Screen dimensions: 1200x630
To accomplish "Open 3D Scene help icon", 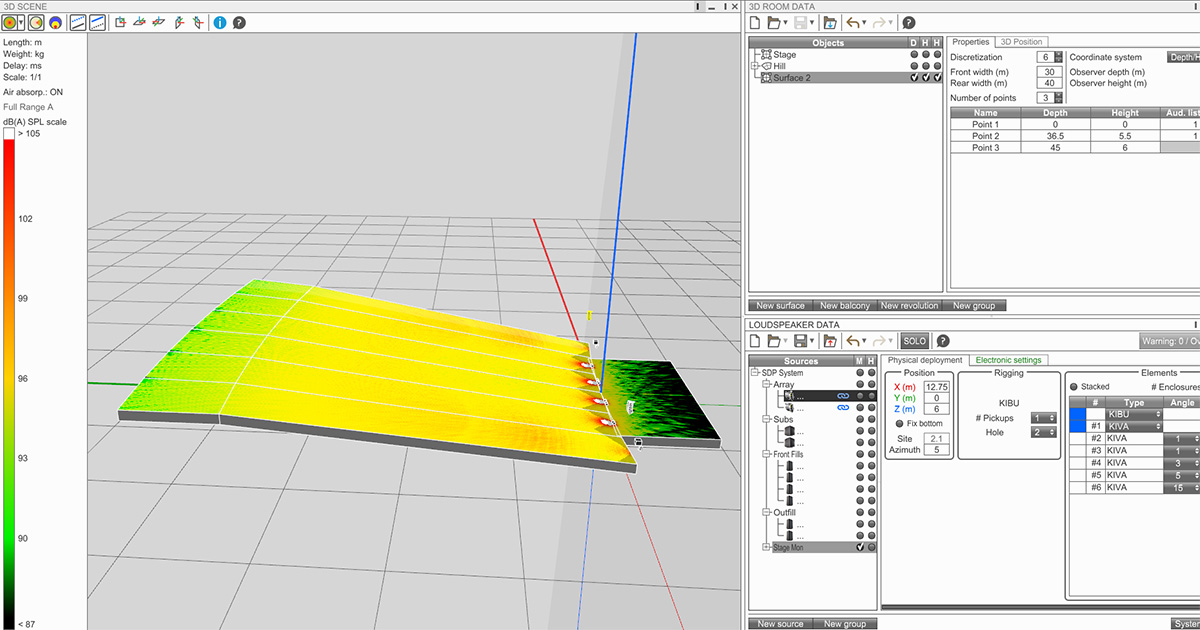I will 240,22.
